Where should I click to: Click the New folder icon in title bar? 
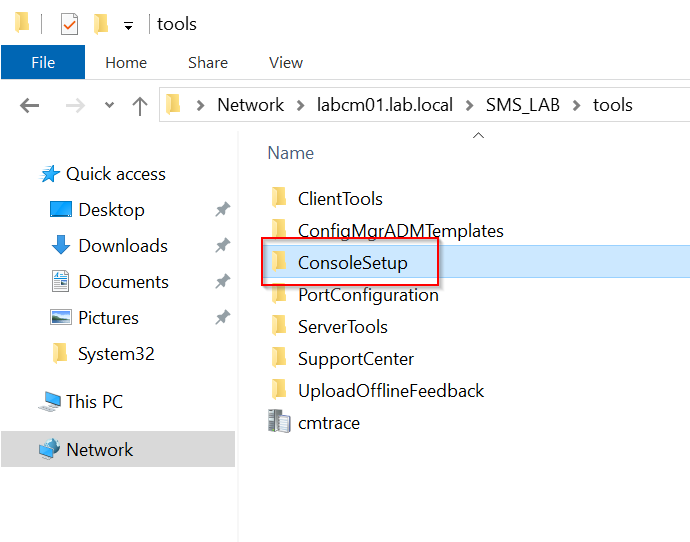point(101,24)
